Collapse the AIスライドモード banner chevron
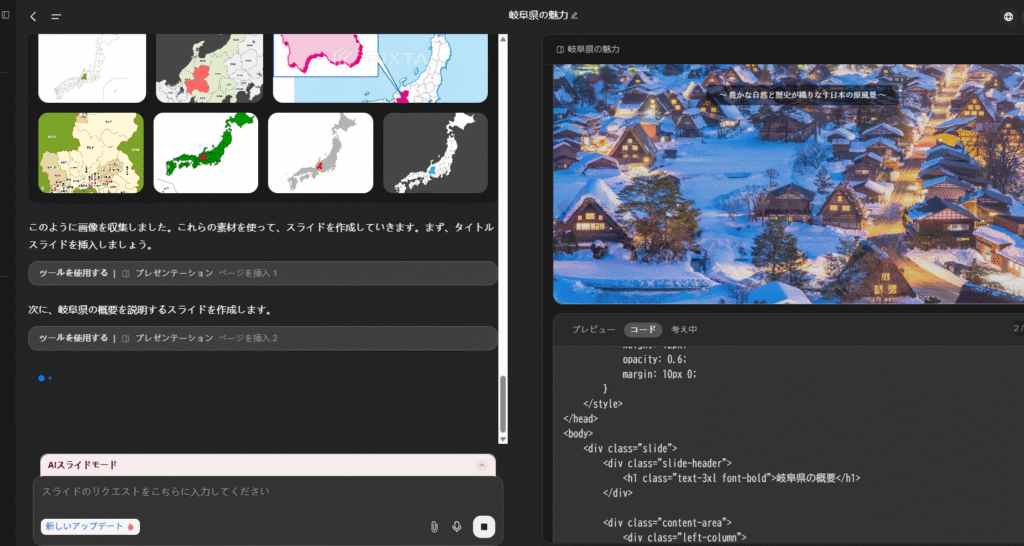The image size is (1024, 546). click(481, 465)
